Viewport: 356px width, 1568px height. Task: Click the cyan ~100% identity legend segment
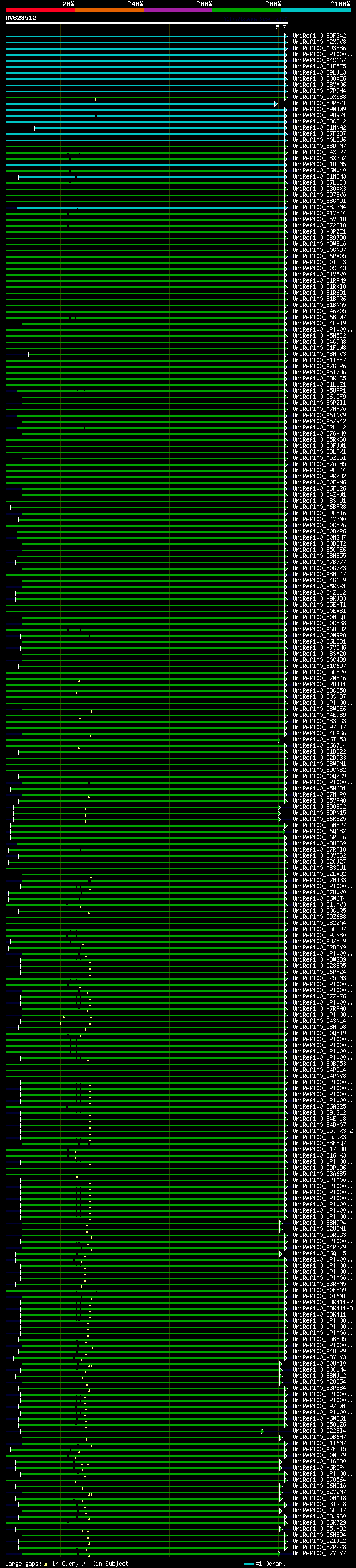[317, 10]
